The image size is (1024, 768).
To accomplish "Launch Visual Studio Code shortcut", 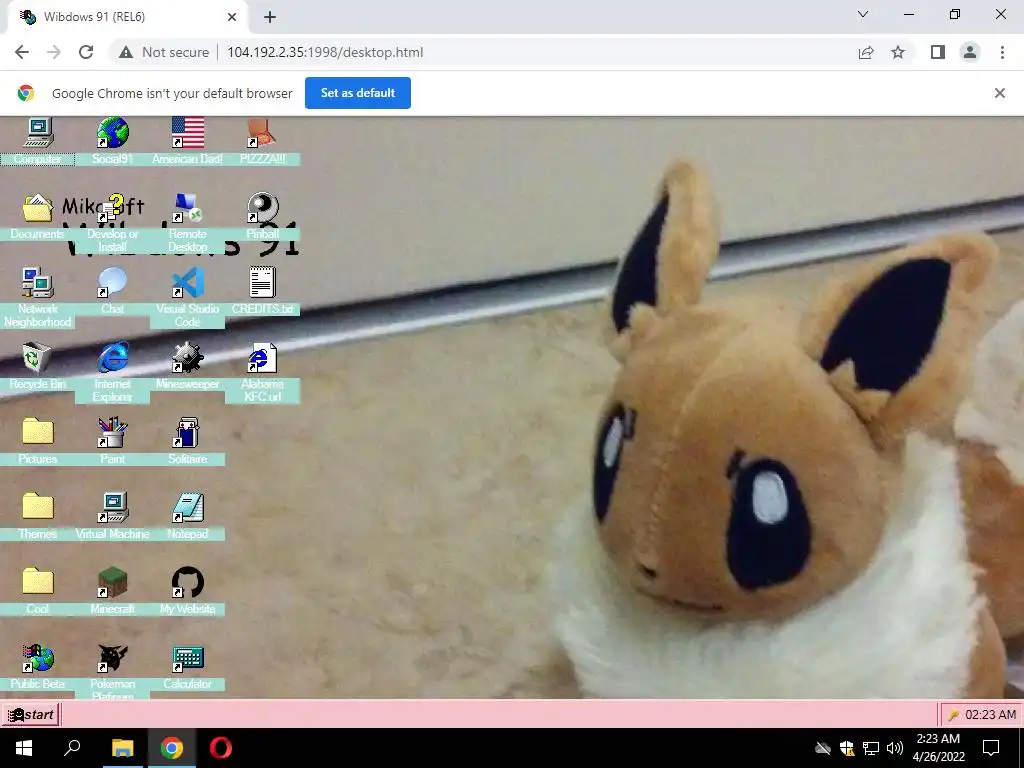I will 187,283.
